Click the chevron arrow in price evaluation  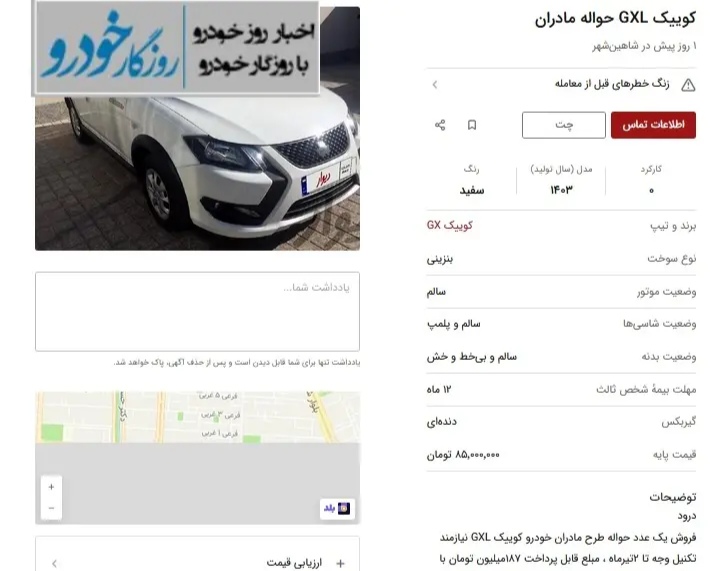(54, 563)
